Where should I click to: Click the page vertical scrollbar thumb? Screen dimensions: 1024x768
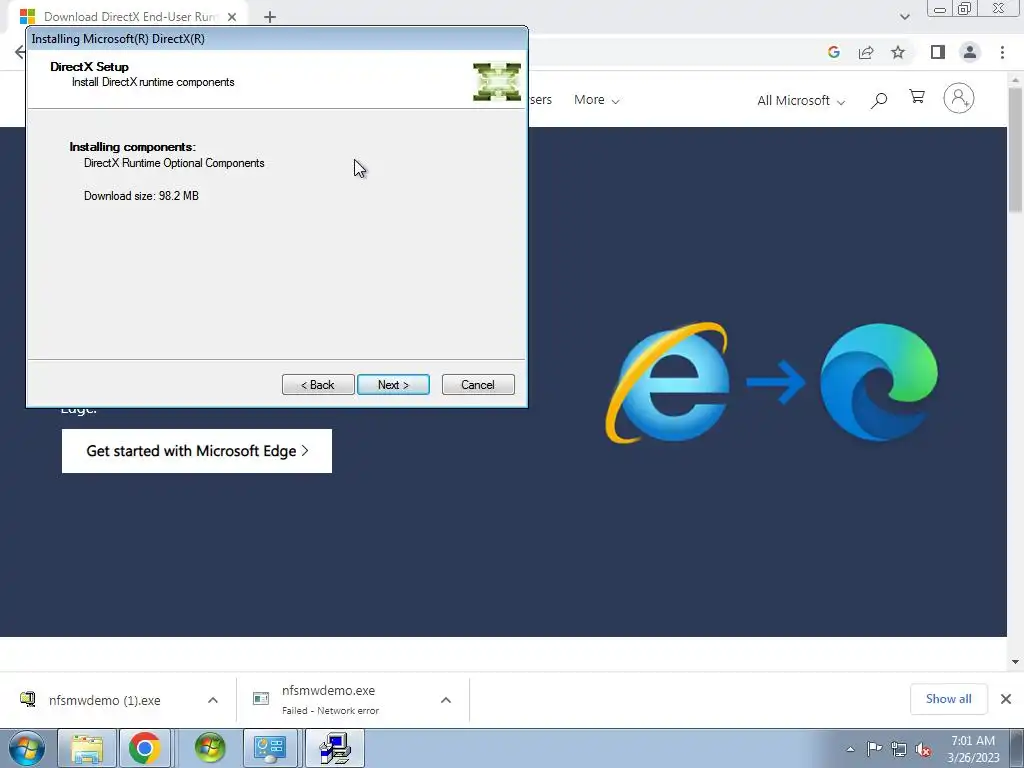1016,151
